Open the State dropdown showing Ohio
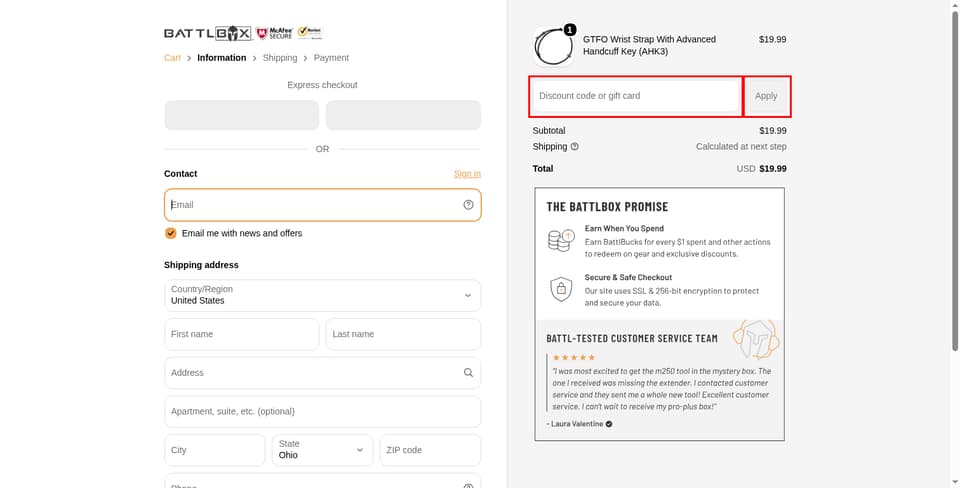Viewport: 960px width, 488px height. click(322, 450)
